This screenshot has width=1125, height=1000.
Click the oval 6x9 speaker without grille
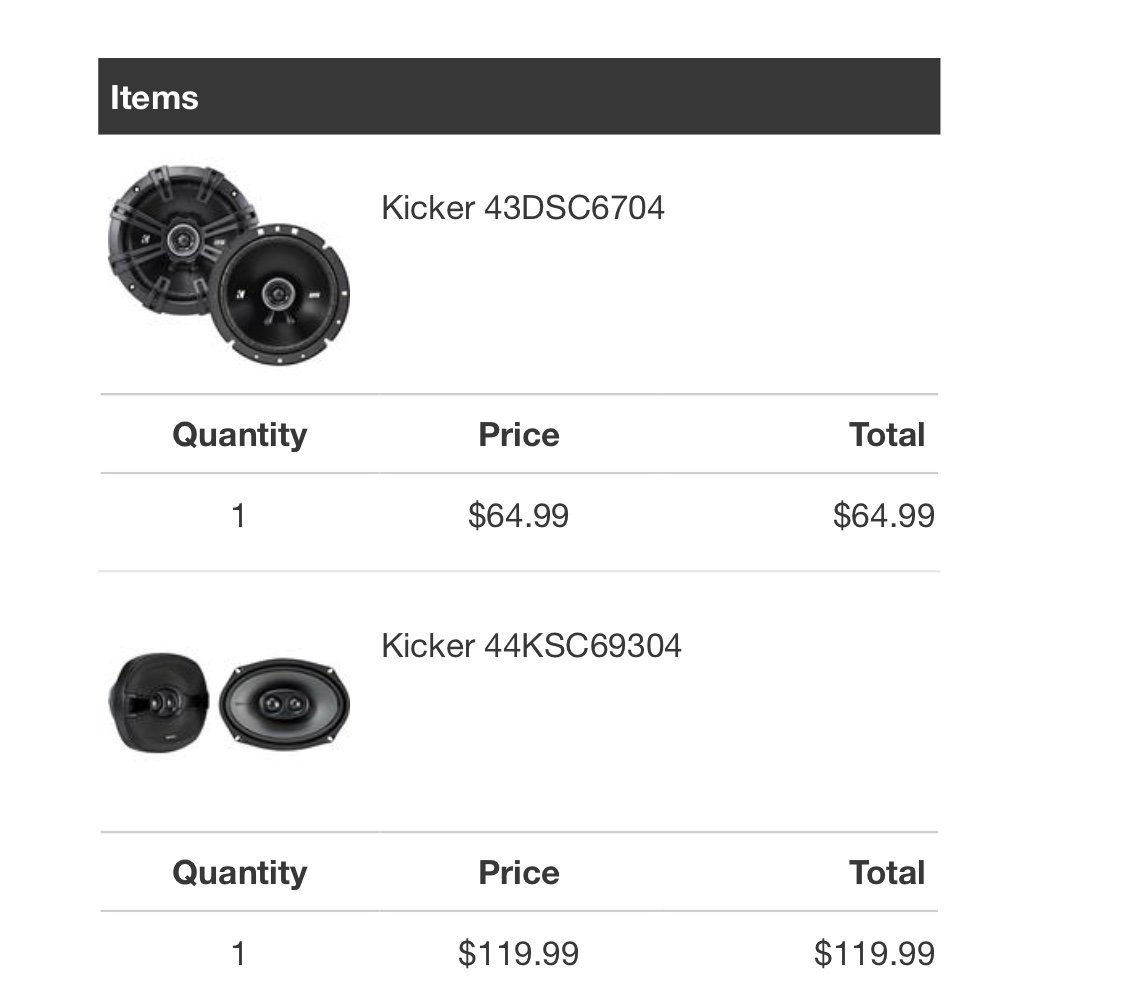pos(285,704)
